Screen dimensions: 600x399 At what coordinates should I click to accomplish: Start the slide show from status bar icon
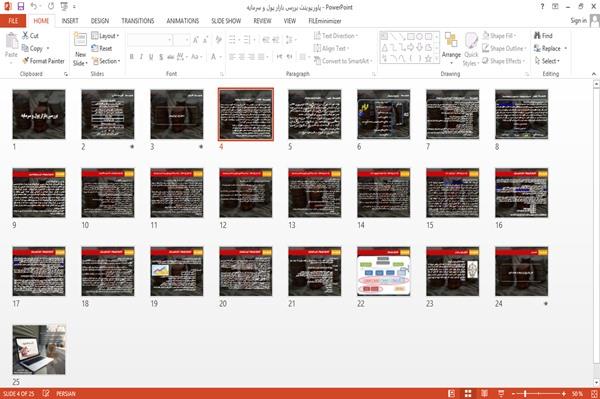(x=501, y=394)
